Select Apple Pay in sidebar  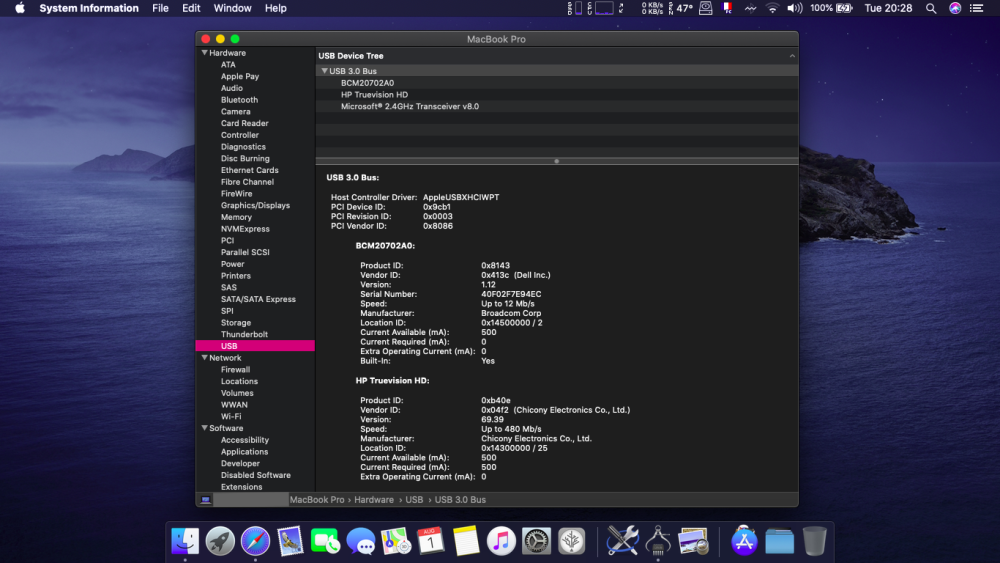[240, 76]
